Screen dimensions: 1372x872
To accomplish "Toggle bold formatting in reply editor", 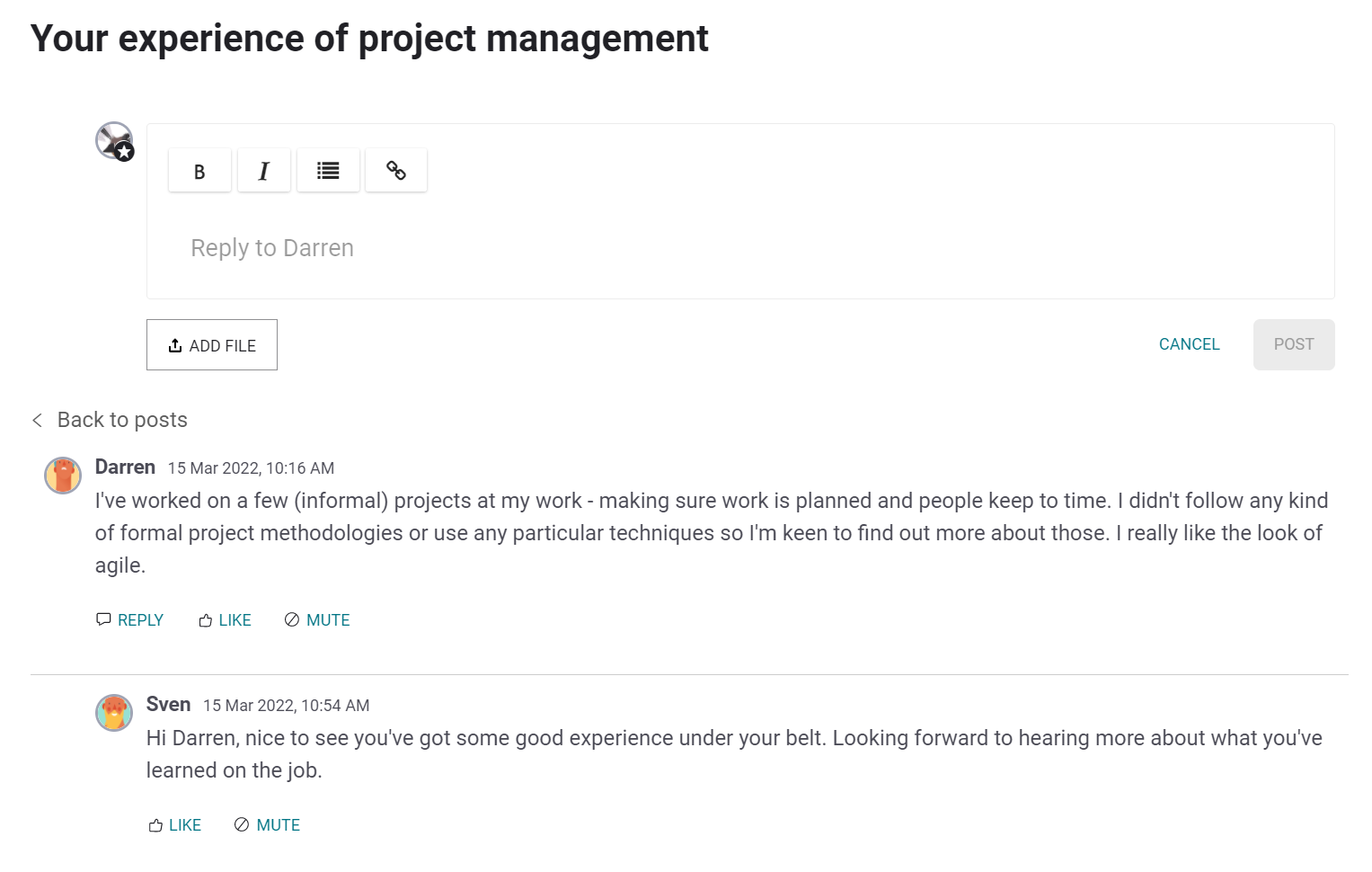I will 199,171.
